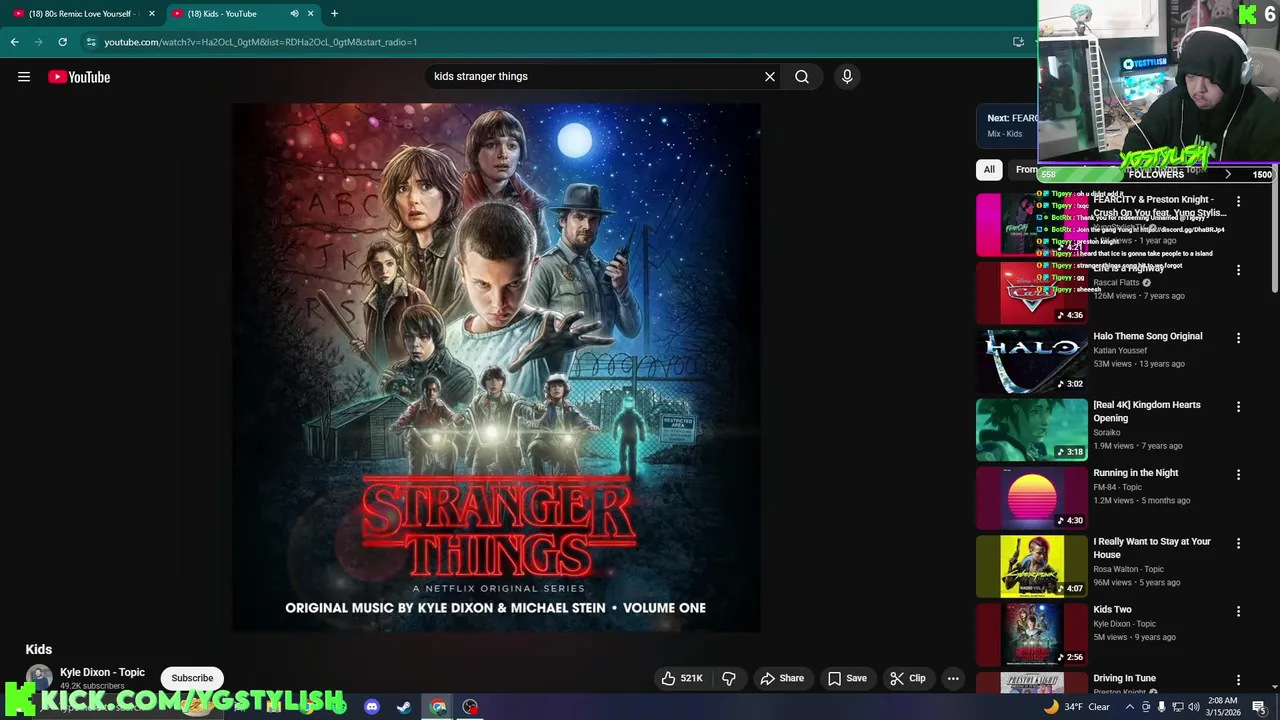Open the YouTube hamburger guide menu
Viewport: 1280px width, 720px height.
(x=24, y=77)
